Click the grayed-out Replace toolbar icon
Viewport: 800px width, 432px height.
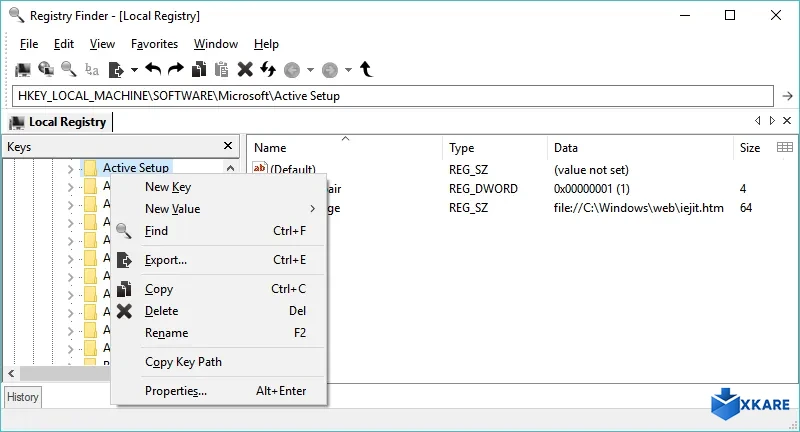point(92,69)
